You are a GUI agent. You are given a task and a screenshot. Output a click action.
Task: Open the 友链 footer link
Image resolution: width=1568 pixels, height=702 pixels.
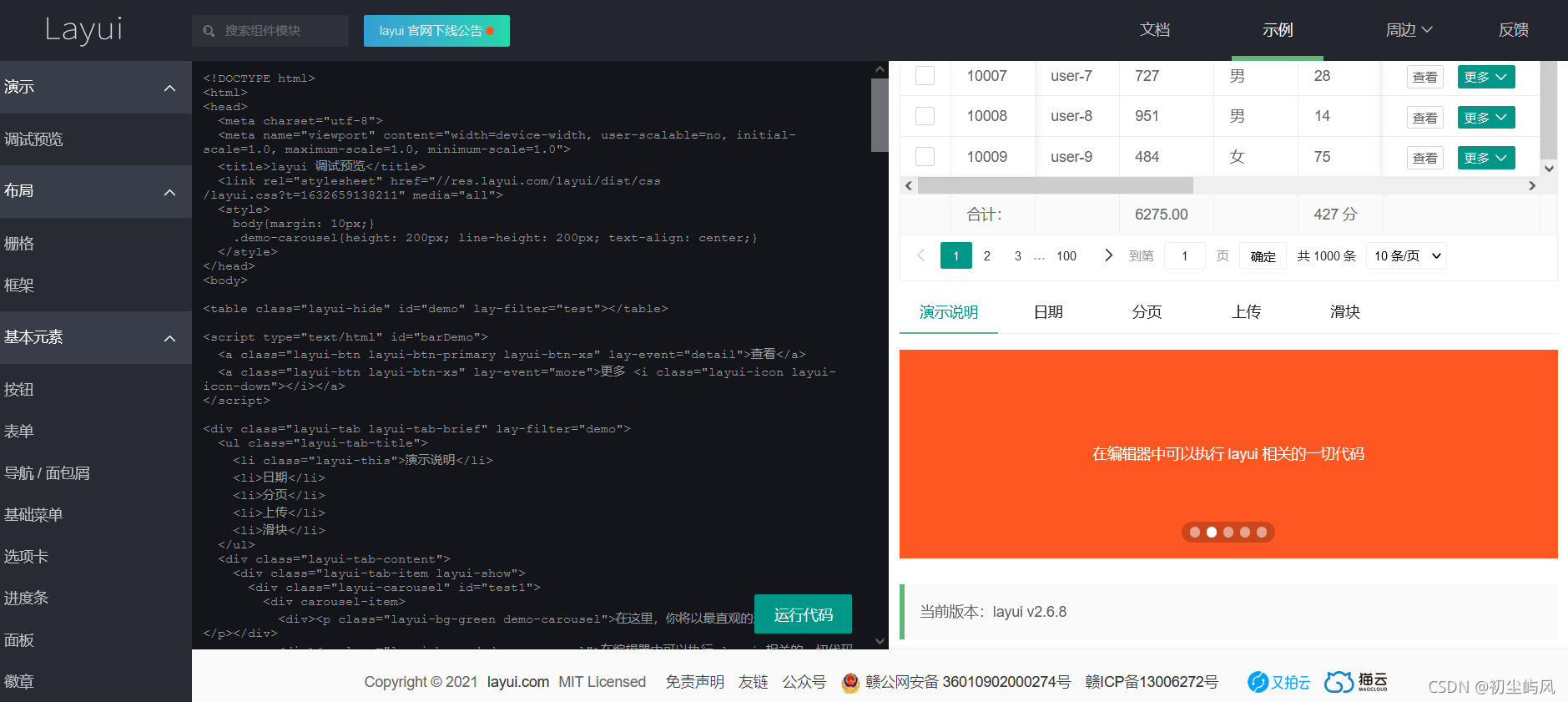pos(753,682)
